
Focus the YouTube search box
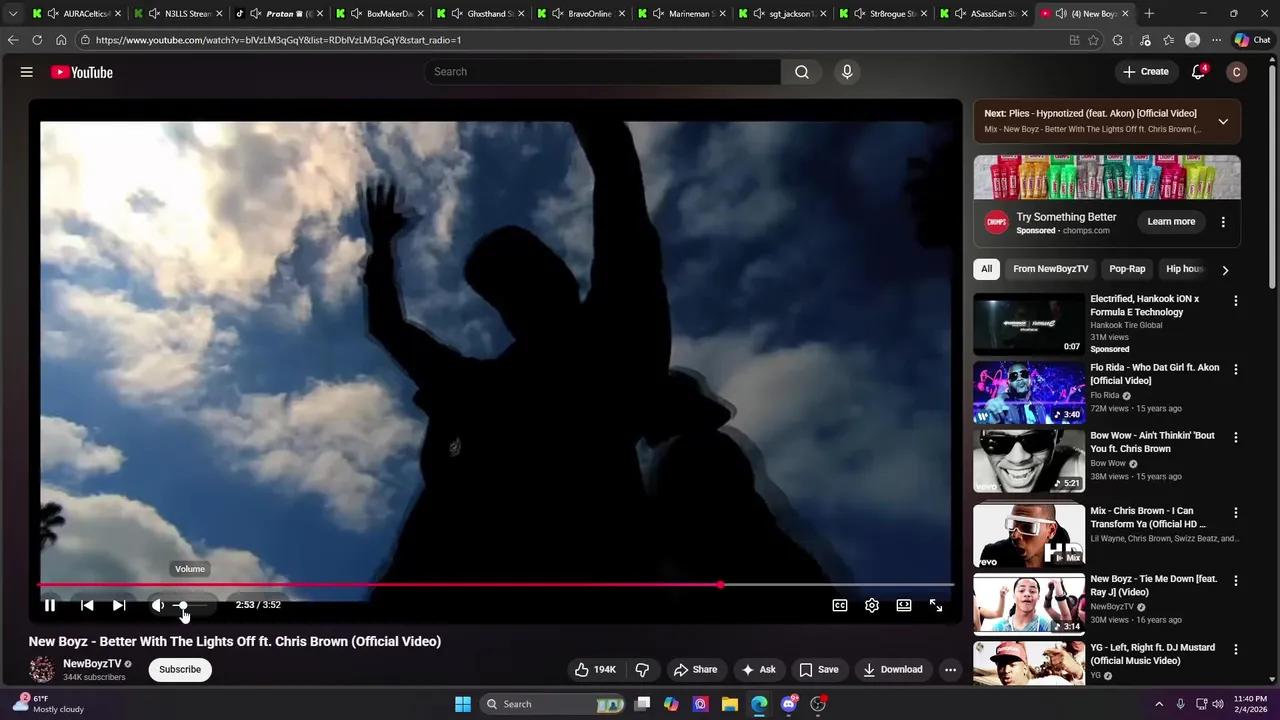pos(602,72)
